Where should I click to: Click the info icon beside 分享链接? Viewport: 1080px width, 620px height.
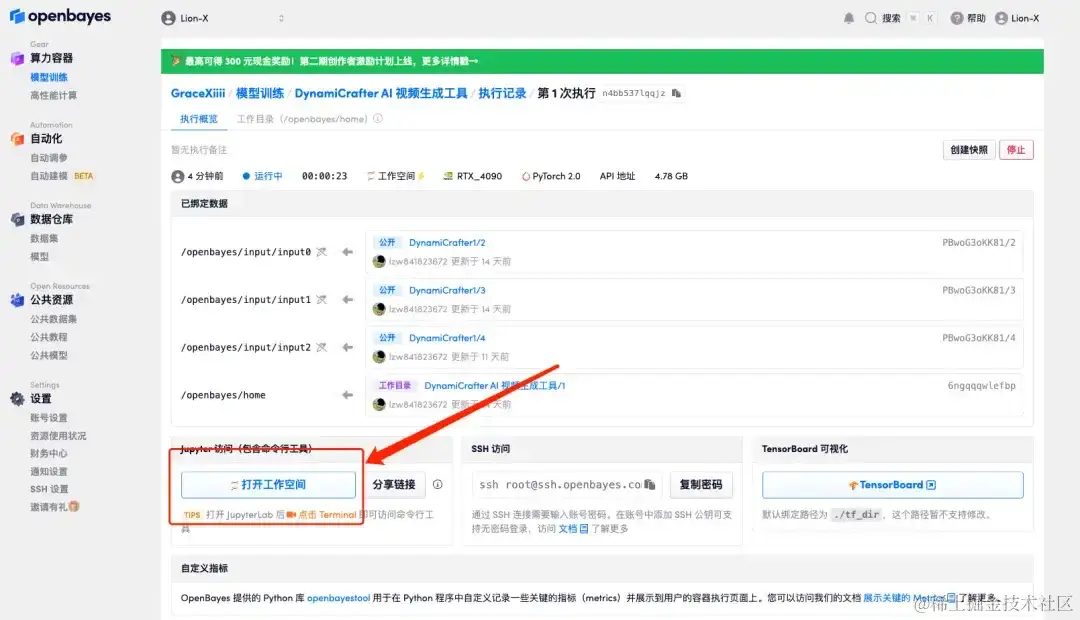(x=437, y=484)
